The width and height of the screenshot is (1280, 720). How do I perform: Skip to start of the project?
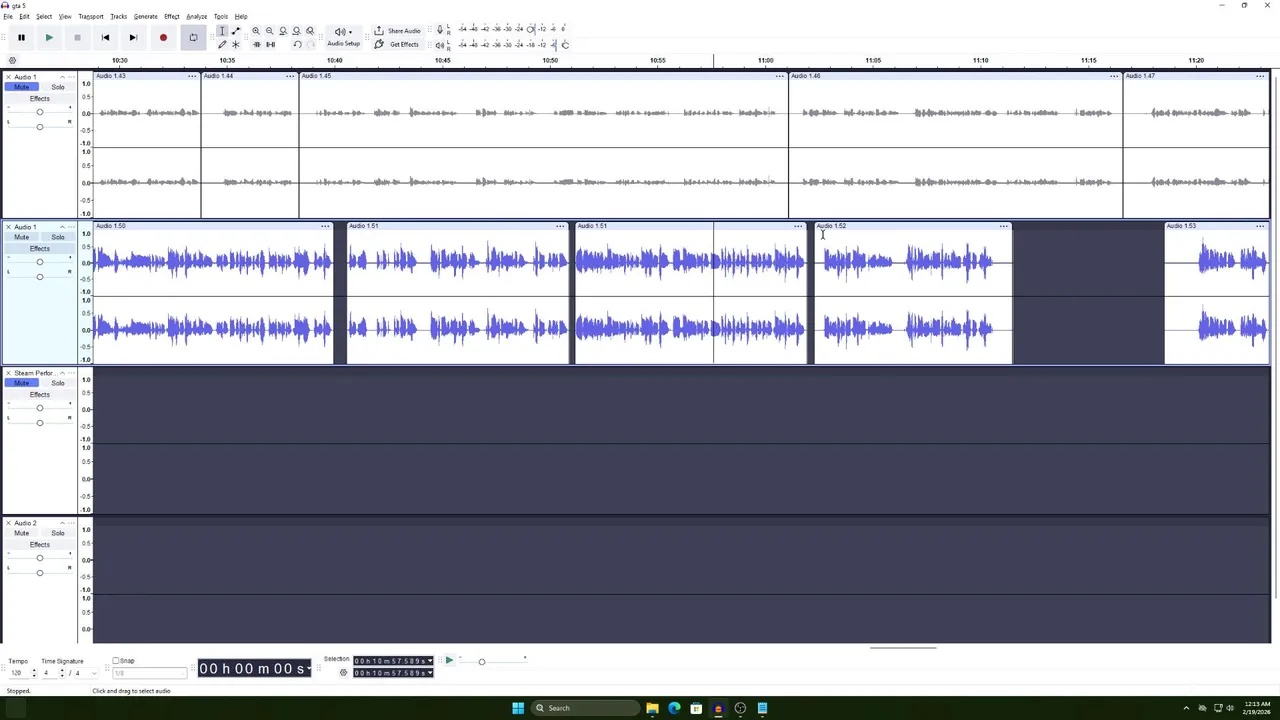coord(105,38)
